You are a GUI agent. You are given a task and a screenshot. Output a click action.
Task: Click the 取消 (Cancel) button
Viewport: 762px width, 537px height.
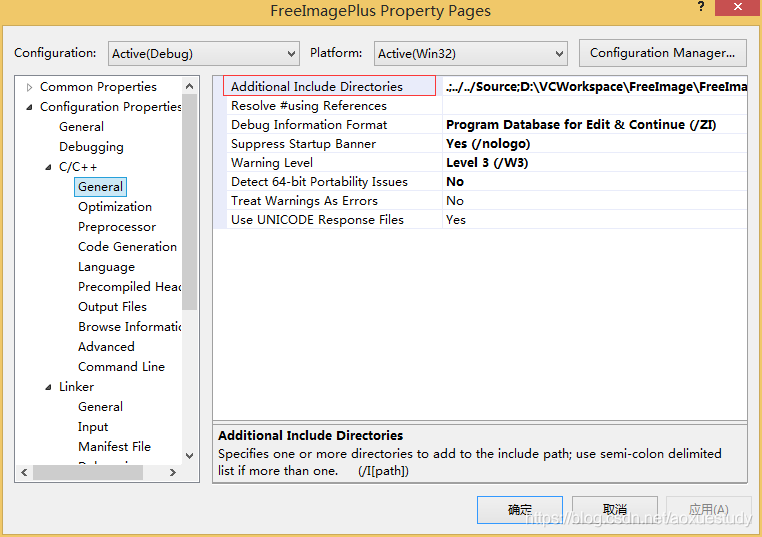pyautogui.click(x=615, y=510)
